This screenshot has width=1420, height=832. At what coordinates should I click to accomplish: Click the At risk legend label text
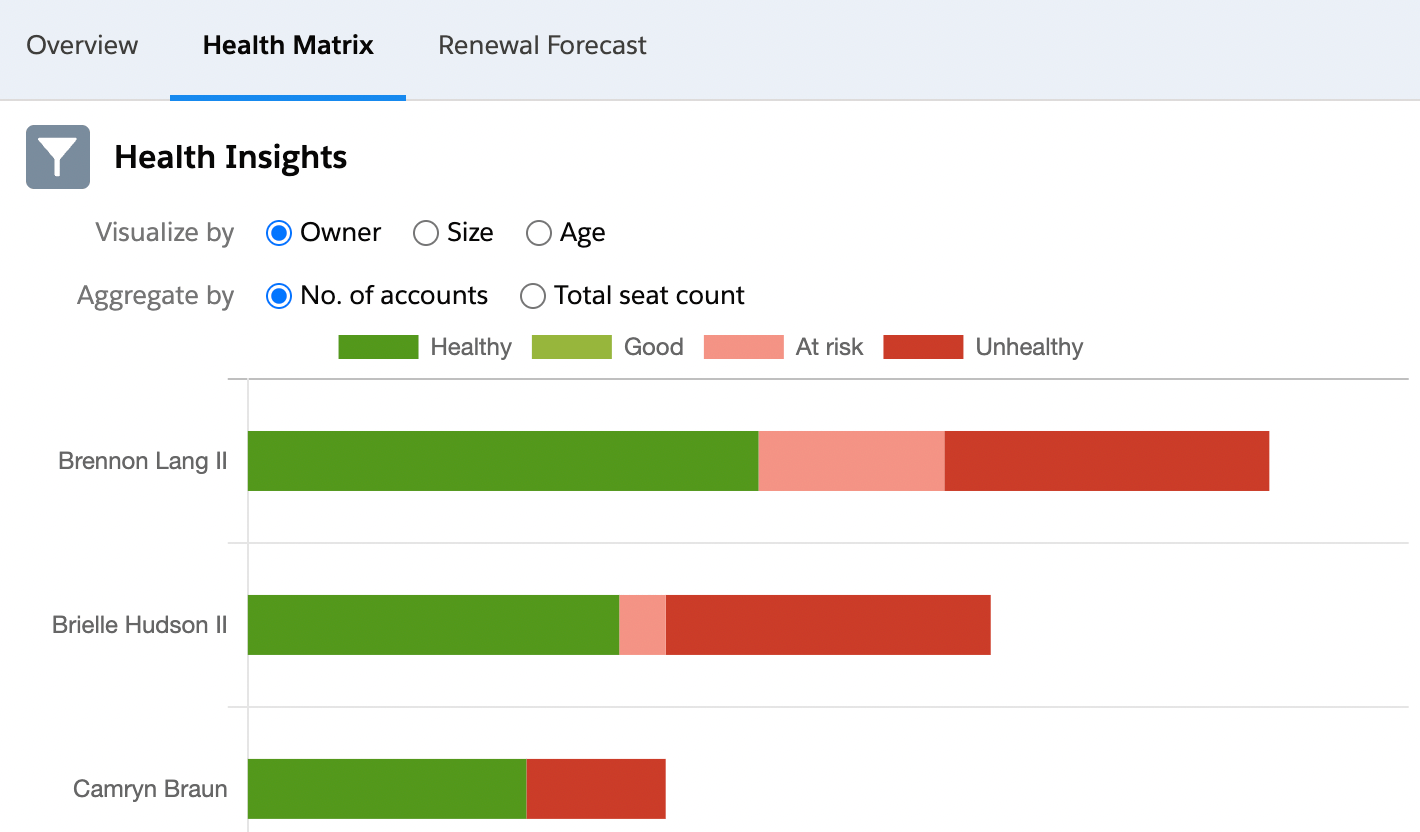830,347
